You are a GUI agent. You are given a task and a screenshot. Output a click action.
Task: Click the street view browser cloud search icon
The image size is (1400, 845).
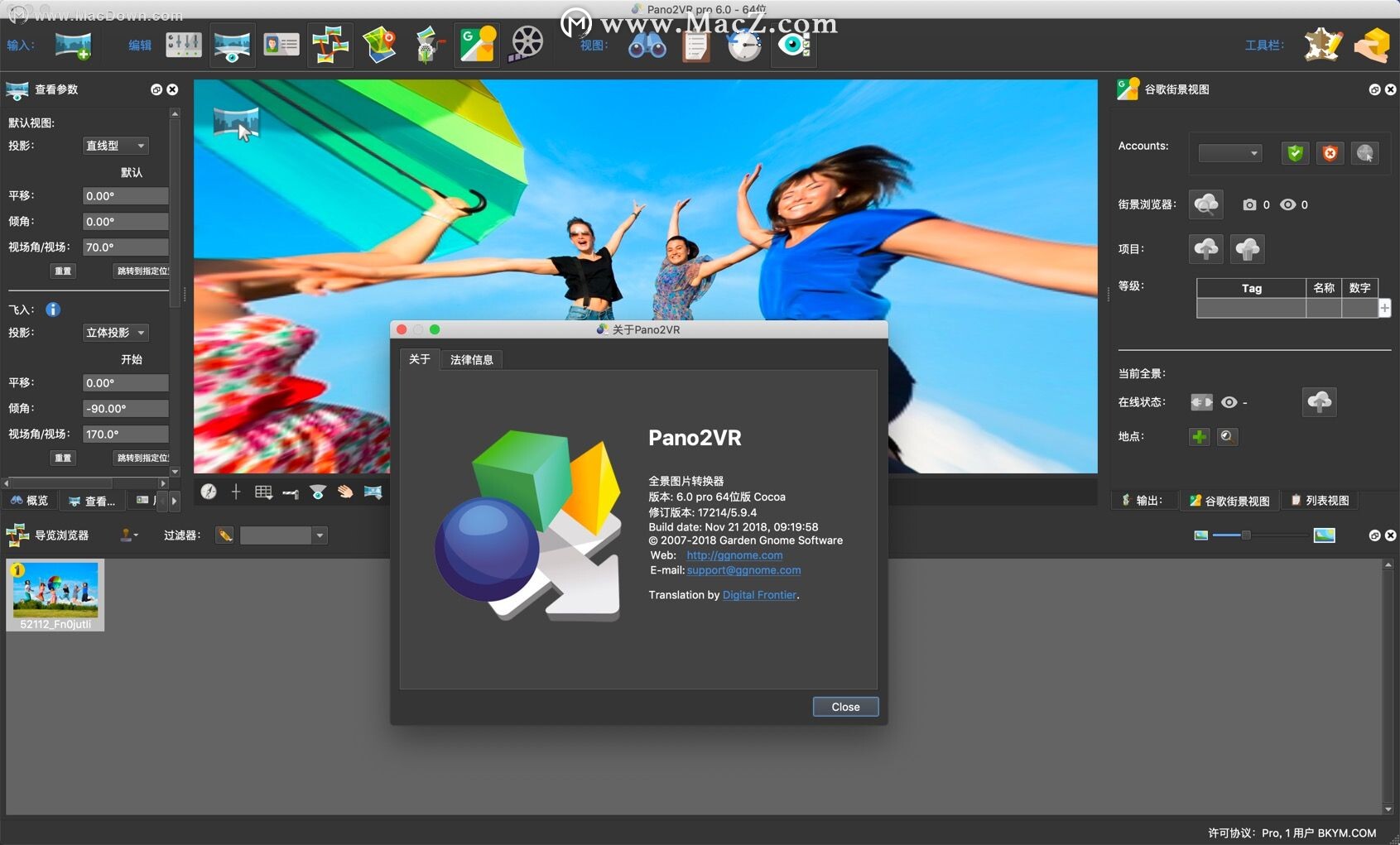click(1206, 204)
